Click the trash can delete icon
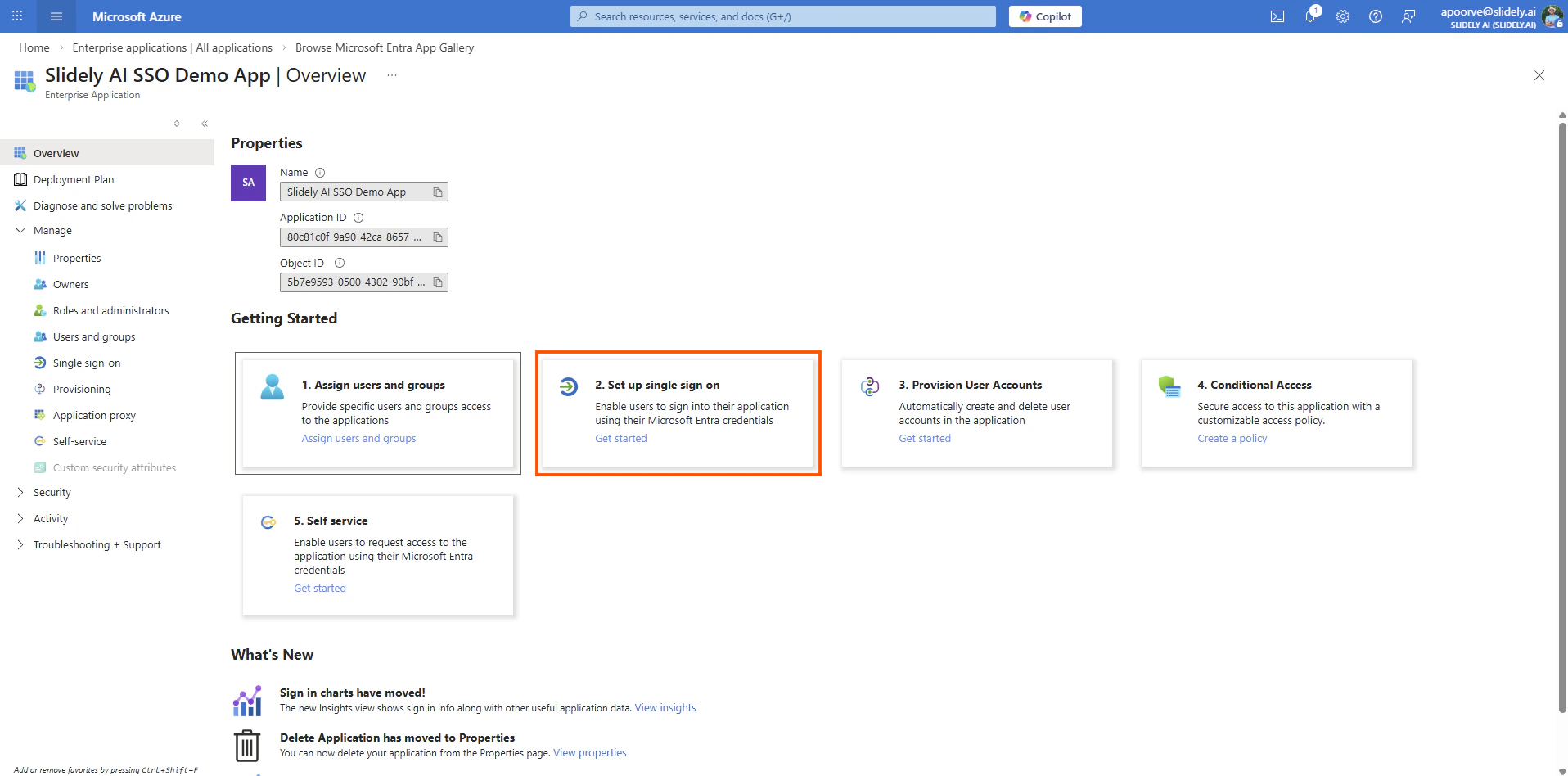Image resolution: width=1568 pixels, height=776 pixels. click(x=247, y=746)
